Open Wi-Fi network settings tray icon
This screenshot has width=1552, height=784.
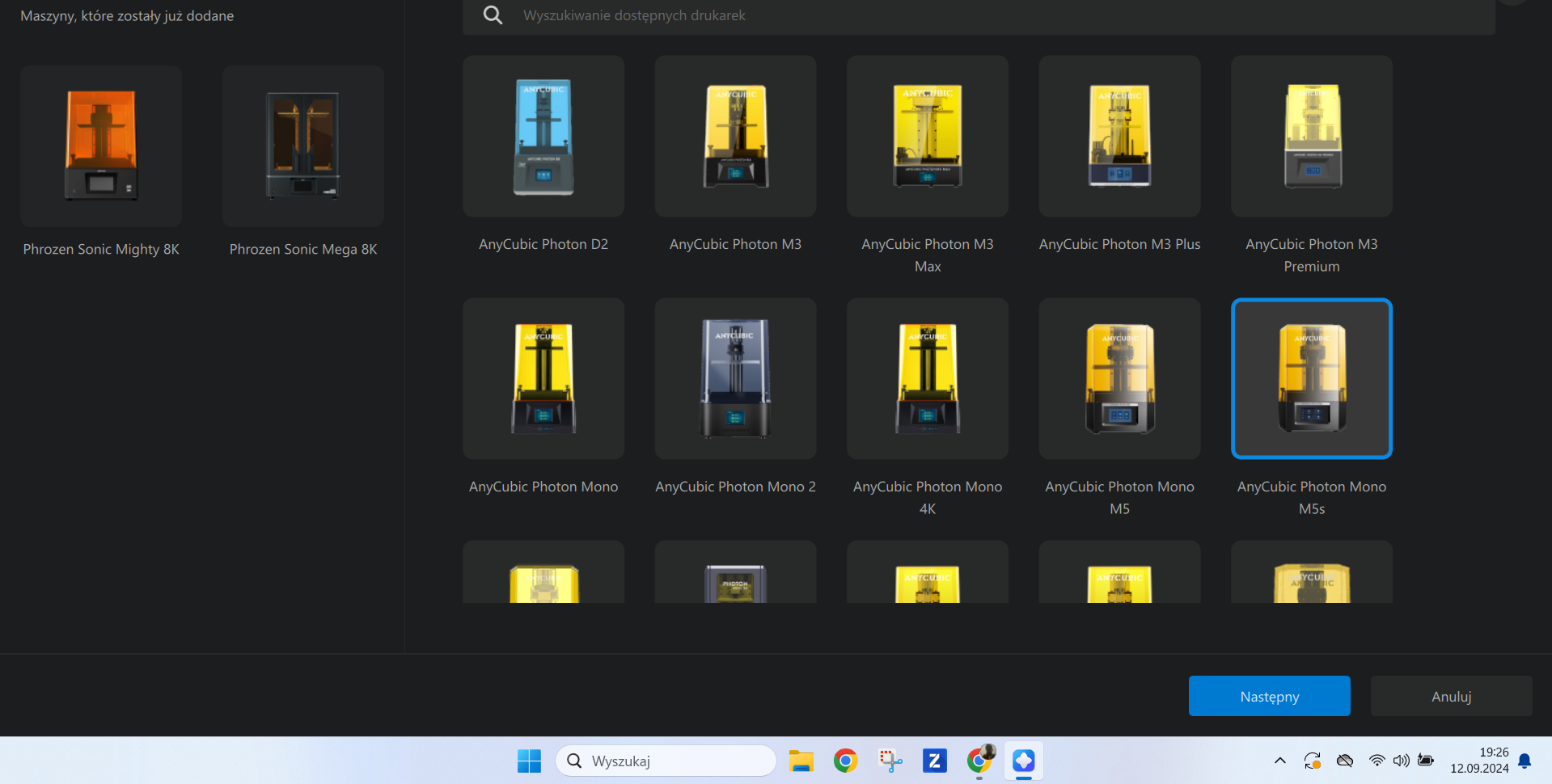coord(1377,761)
